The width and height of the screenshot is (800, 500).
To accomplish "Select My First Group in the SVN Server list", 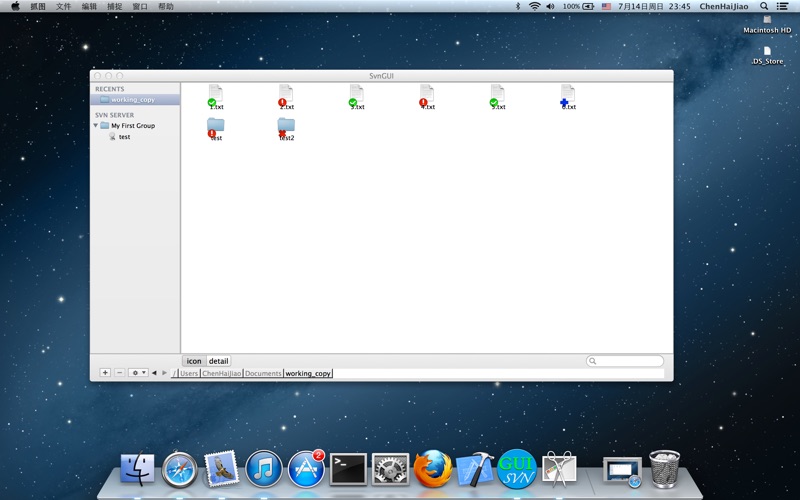I will [x=133, y=126].
